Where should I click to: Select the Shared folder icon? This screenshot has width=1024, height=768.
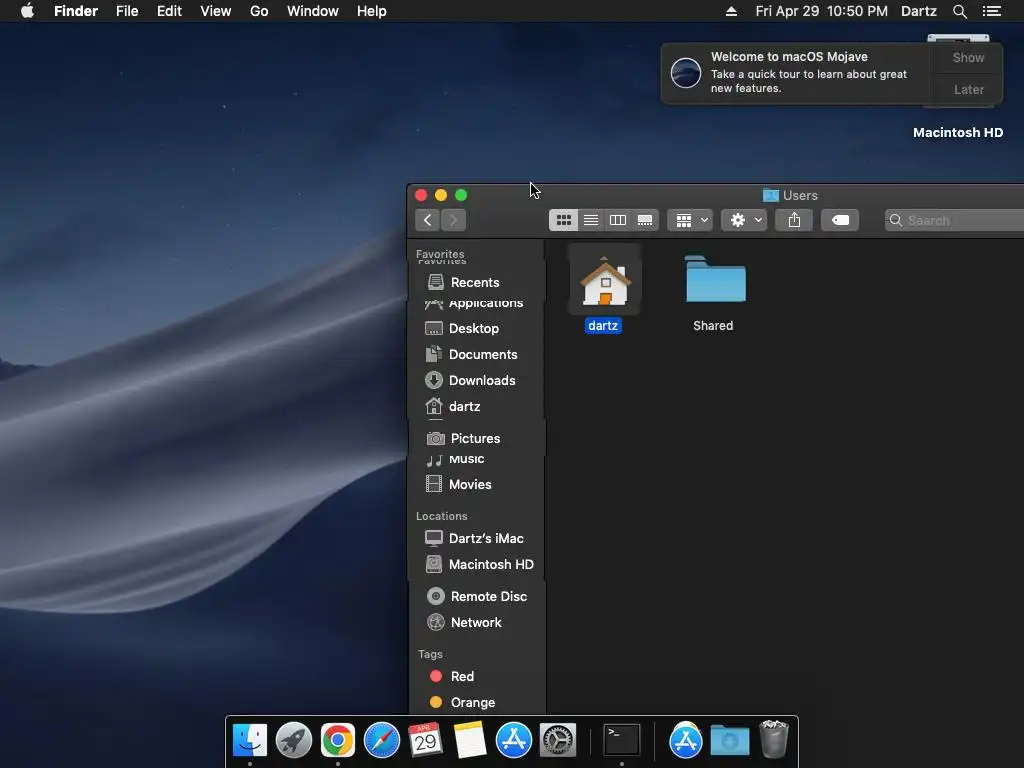[x=715, y=280]
